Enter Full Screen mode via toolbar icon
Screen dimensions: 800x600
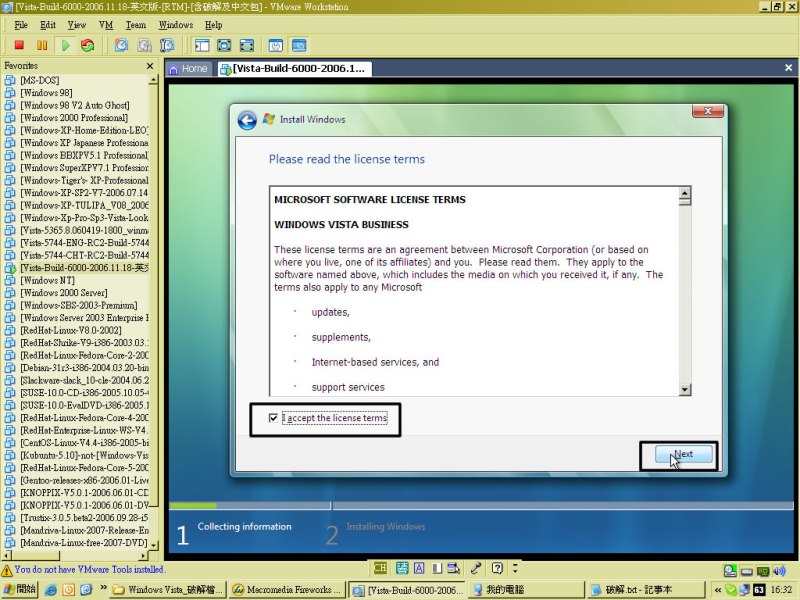click(x=224, y=45)
